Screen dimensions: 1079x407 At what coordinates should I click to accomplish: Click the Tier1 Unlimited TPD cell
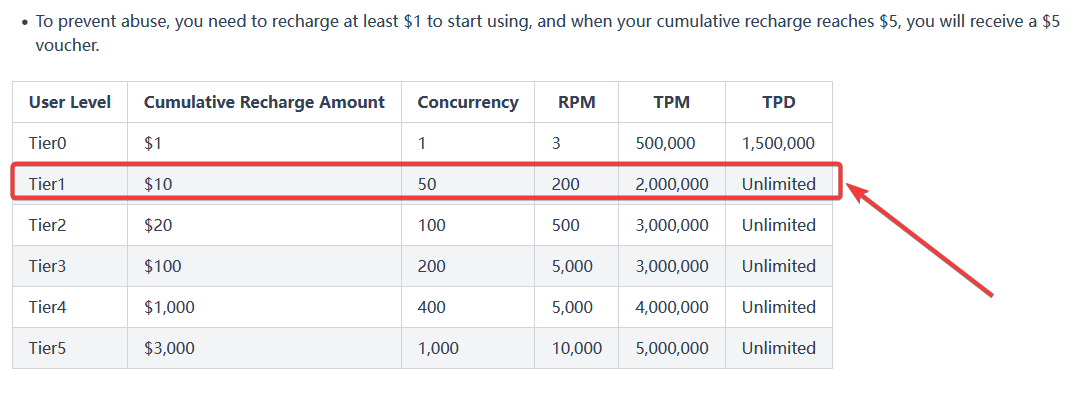pyautogui.click(x=779, y=184)
